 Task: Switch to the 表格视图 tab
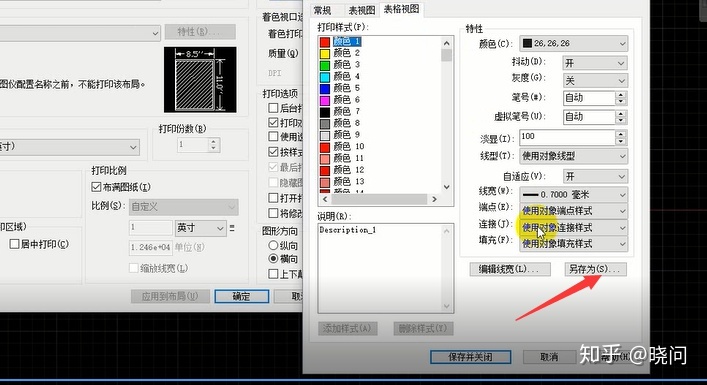[401, 9]
